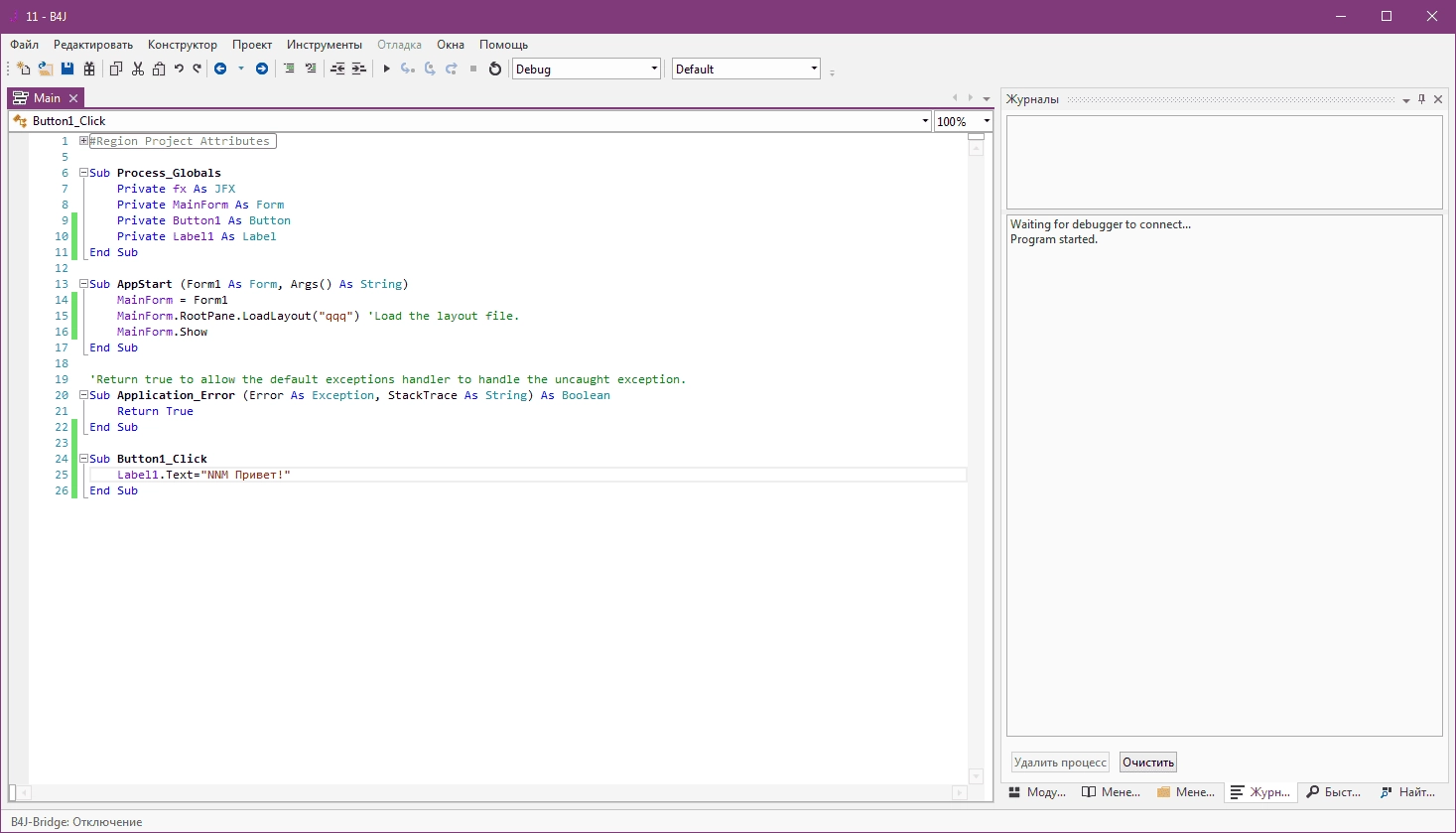The image size is (1456, 833).
Task: Click the Uncomment block toolbar icon
Action: pos(311,69)
